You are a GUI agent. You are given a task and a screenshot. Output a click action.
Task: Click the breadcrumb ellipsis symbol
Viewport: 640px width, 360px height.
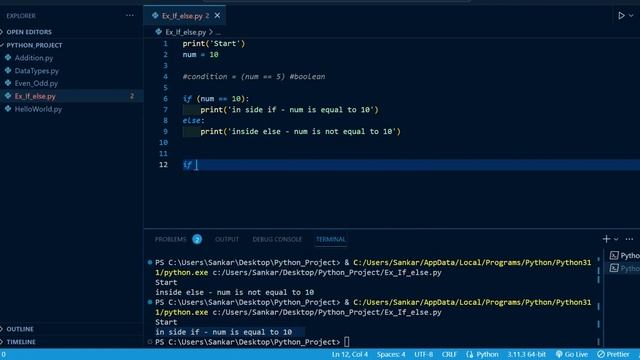(218, 32)
